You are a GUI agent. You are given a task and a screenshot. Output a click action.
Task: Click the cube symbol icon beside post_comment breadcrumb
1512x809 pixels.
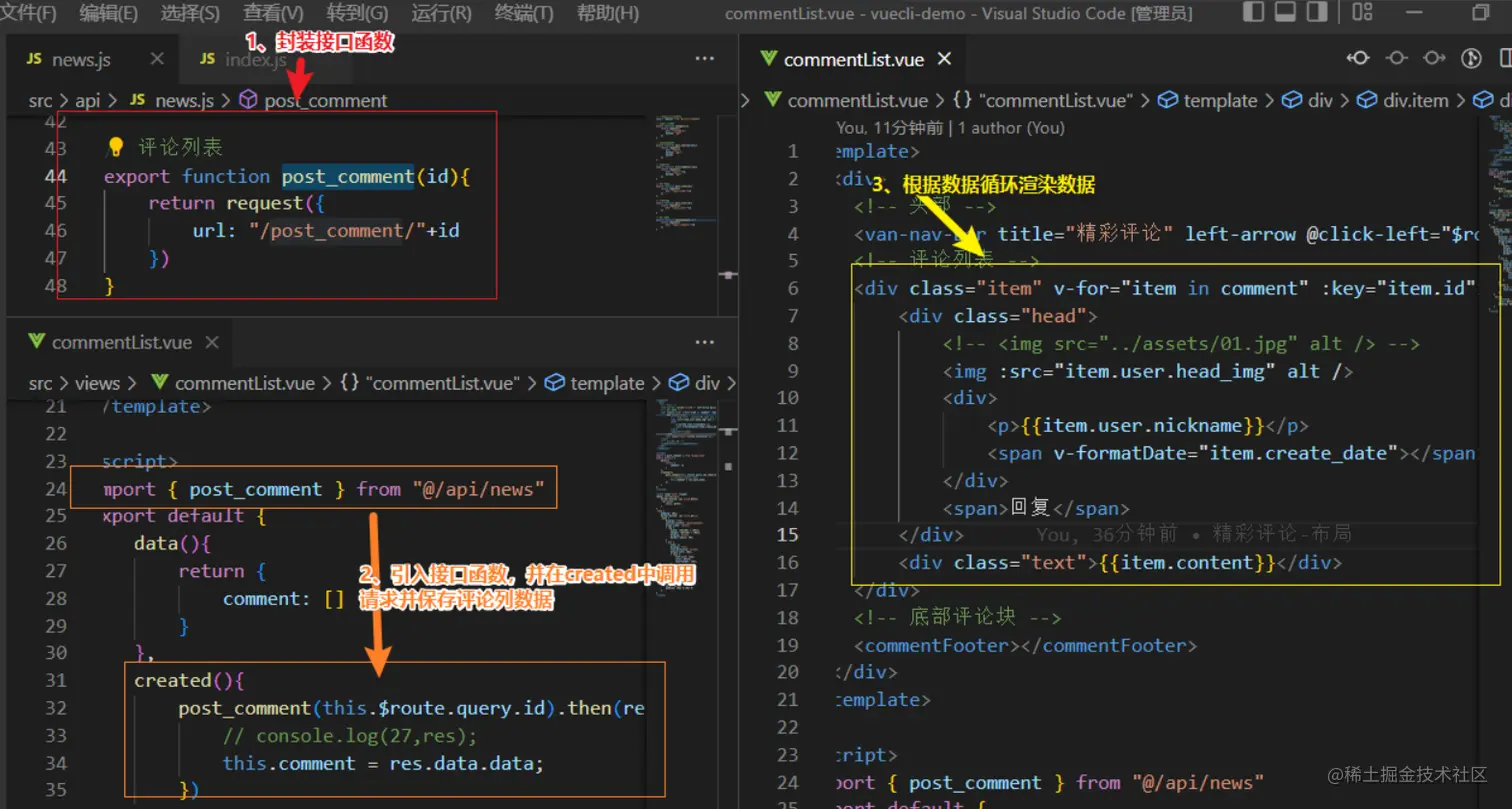248,100
